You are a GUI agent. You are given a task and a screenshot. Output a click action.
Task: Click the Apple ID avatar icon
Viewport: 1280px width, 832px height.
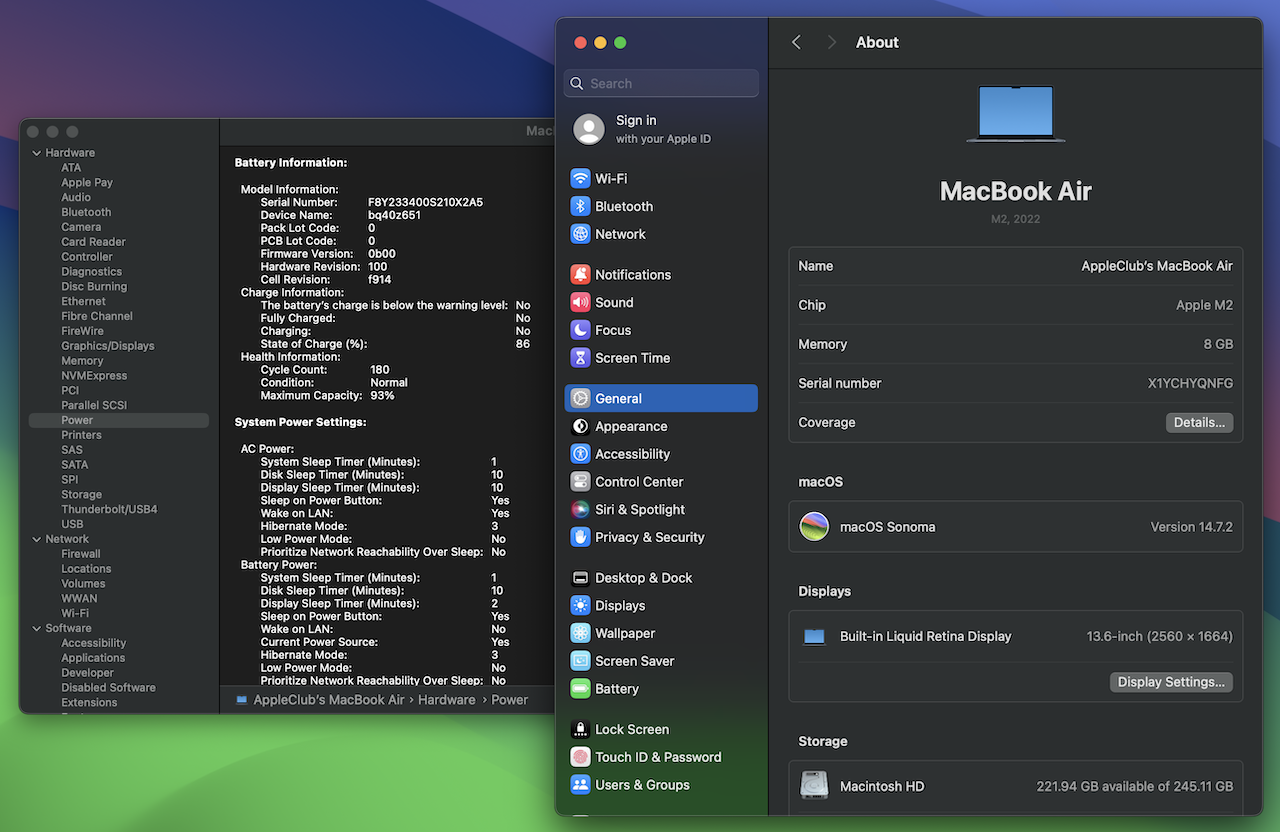pyautogui.click(x=589, y=129)
